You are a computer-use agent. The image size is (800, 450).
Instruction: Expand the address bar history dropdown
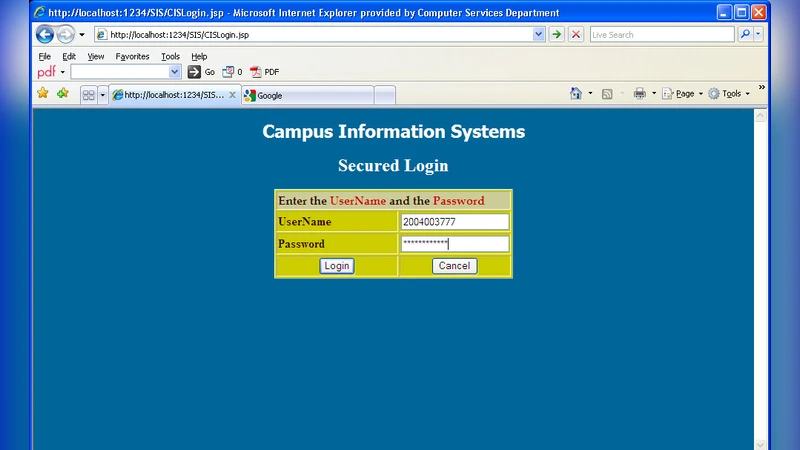coord(538,34)
